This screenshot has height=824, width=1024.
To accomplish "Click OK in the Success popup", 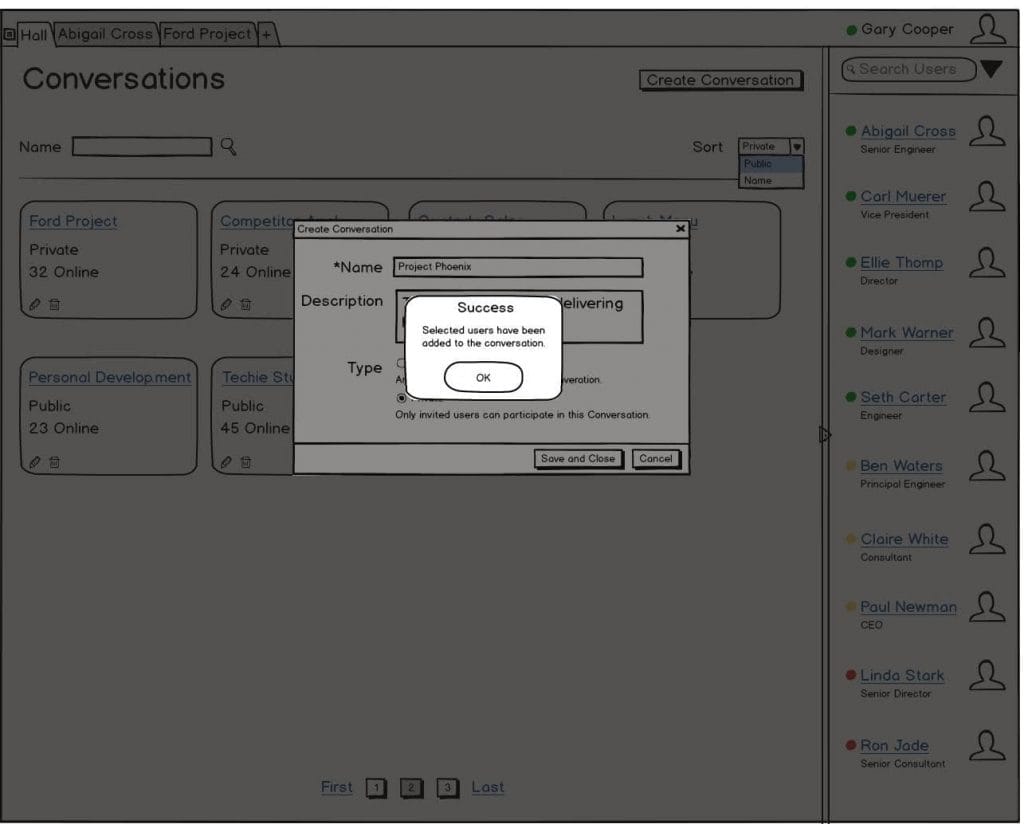I will (x=483, y=377).
